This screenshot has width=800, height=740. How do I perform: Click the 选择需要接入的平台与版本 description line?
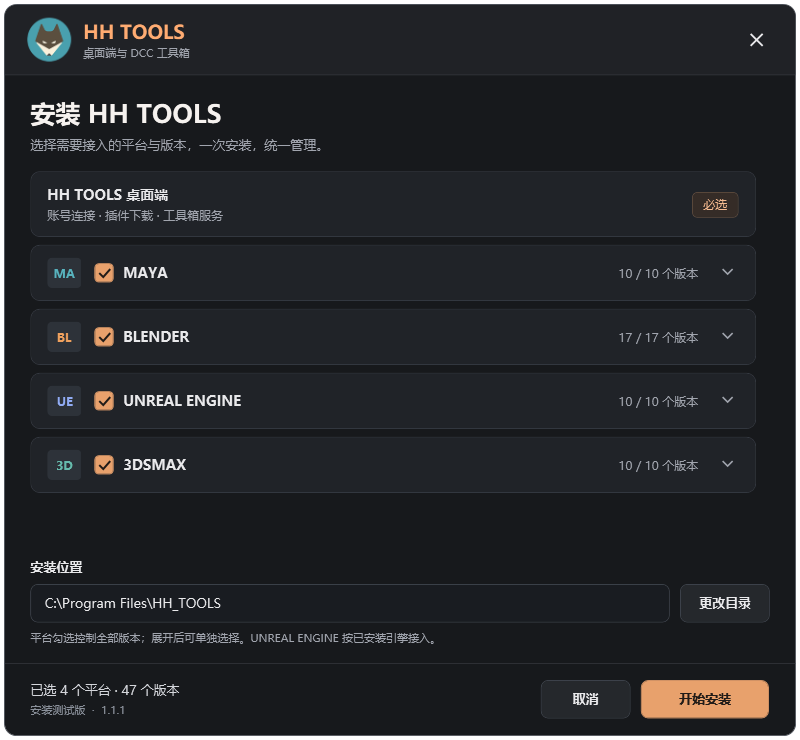tap(177, 145)
